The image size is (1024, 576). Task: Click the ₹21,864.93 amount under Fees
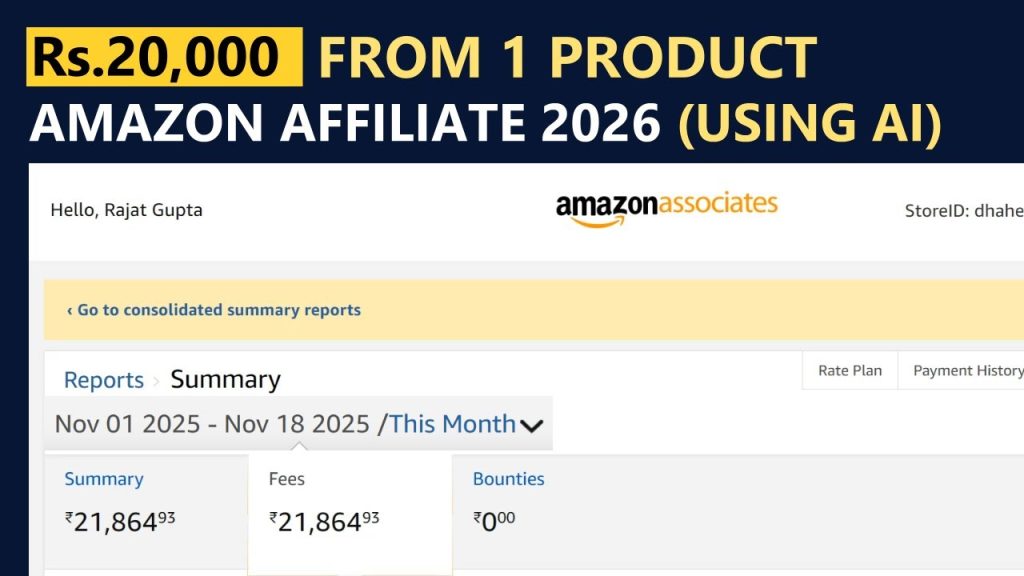(x=324, y=521)
